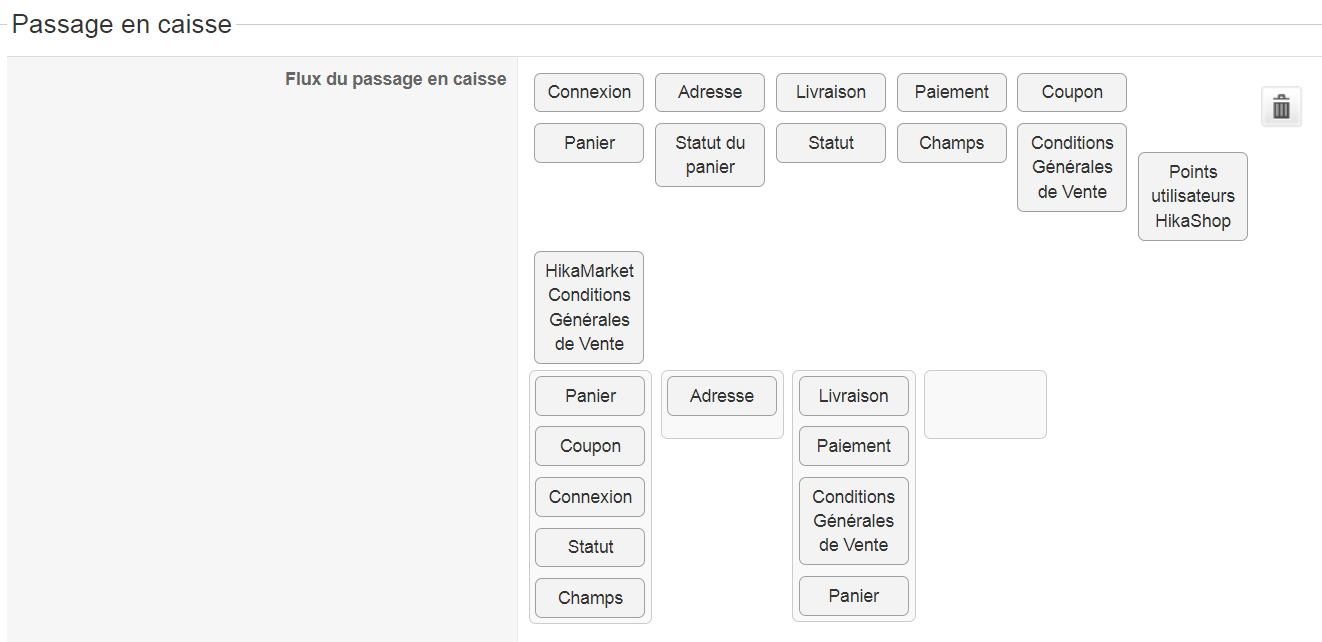The height and width of the screenshot is (642, 1322).
Task: Click Statut in the first step column
Action: [590, 547]
